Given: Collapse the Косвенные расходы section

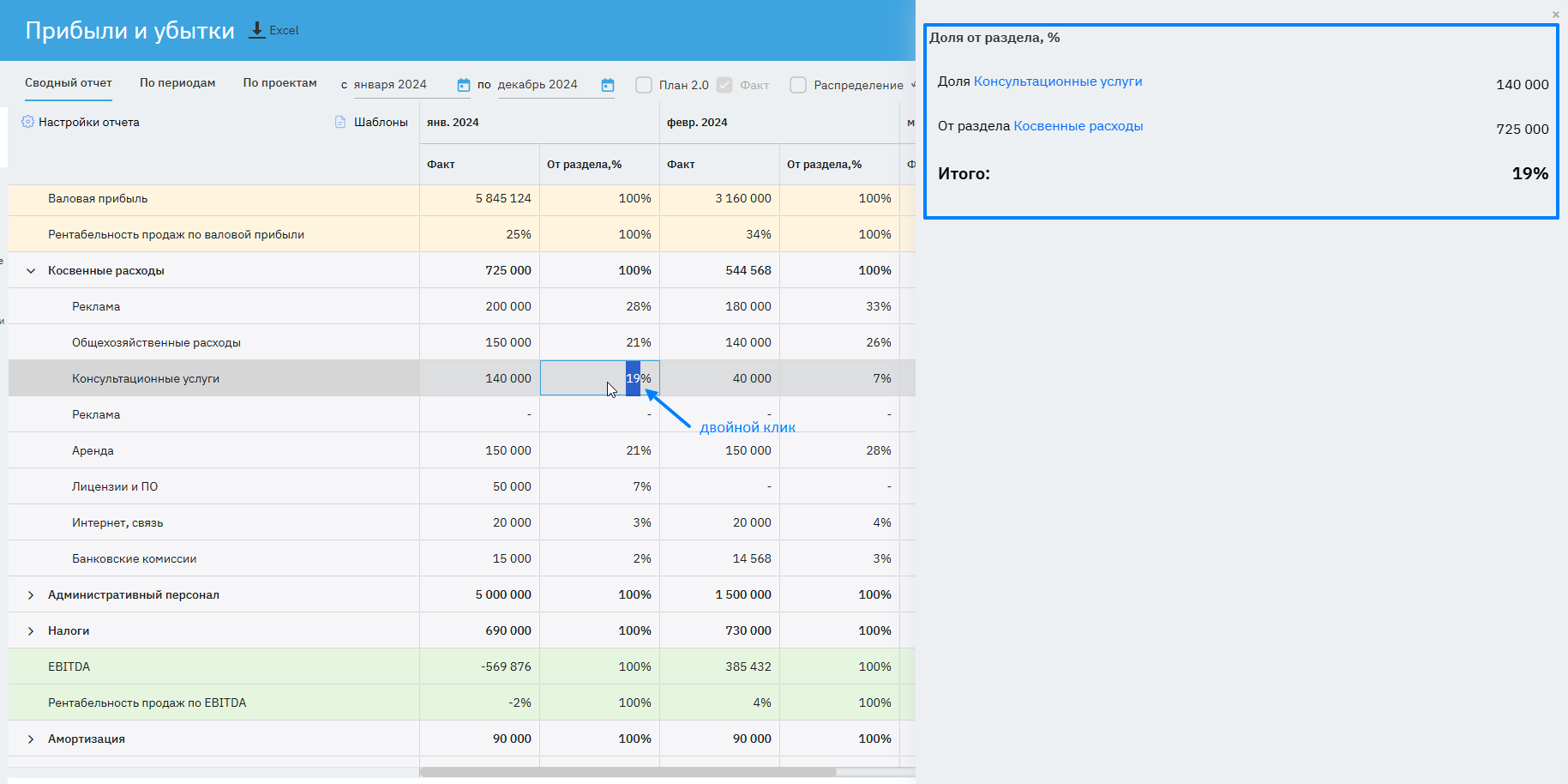Looking at the screenshot, I should click(31, 271).
